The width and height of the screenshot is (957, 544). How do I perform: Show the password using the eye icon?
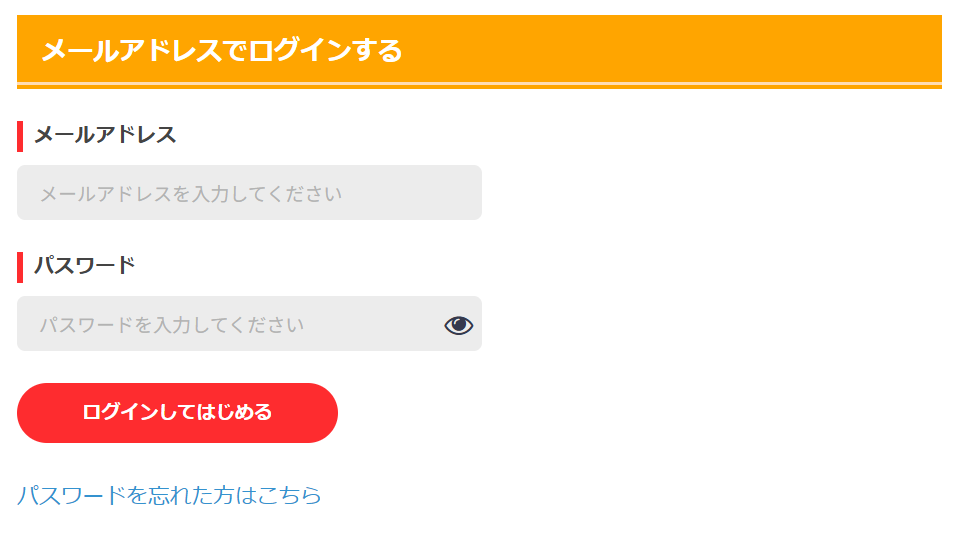(458, 325)
